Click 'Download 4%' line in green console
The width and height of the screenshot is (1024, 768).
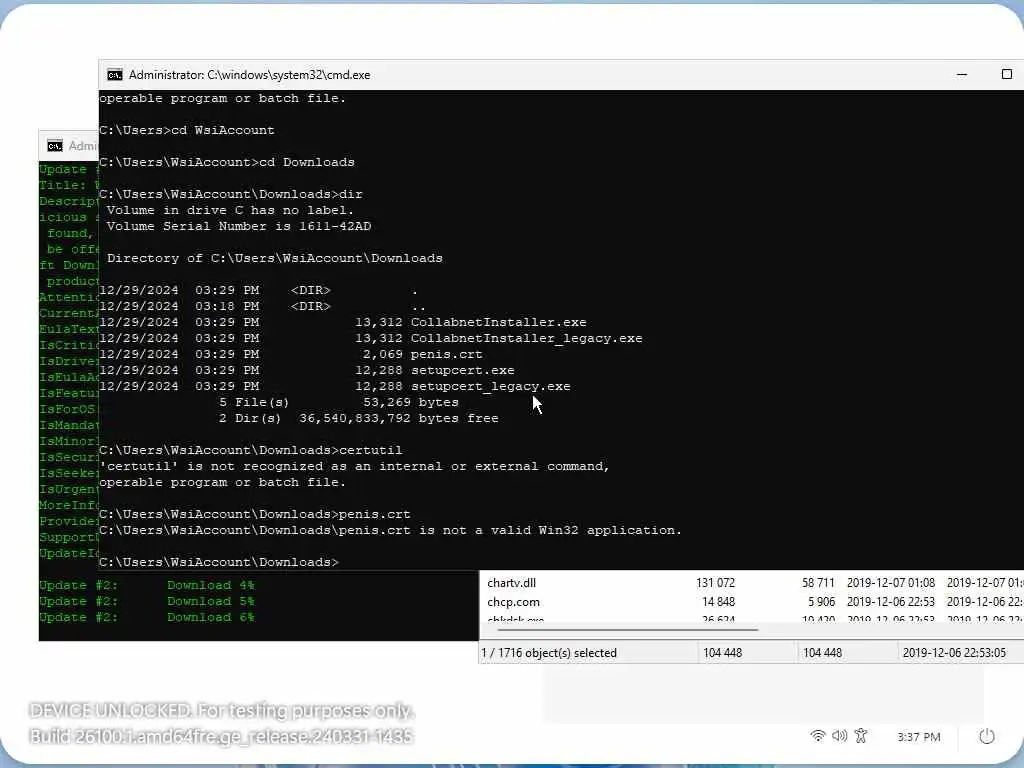pyautogui.click(x=210, y=585)
